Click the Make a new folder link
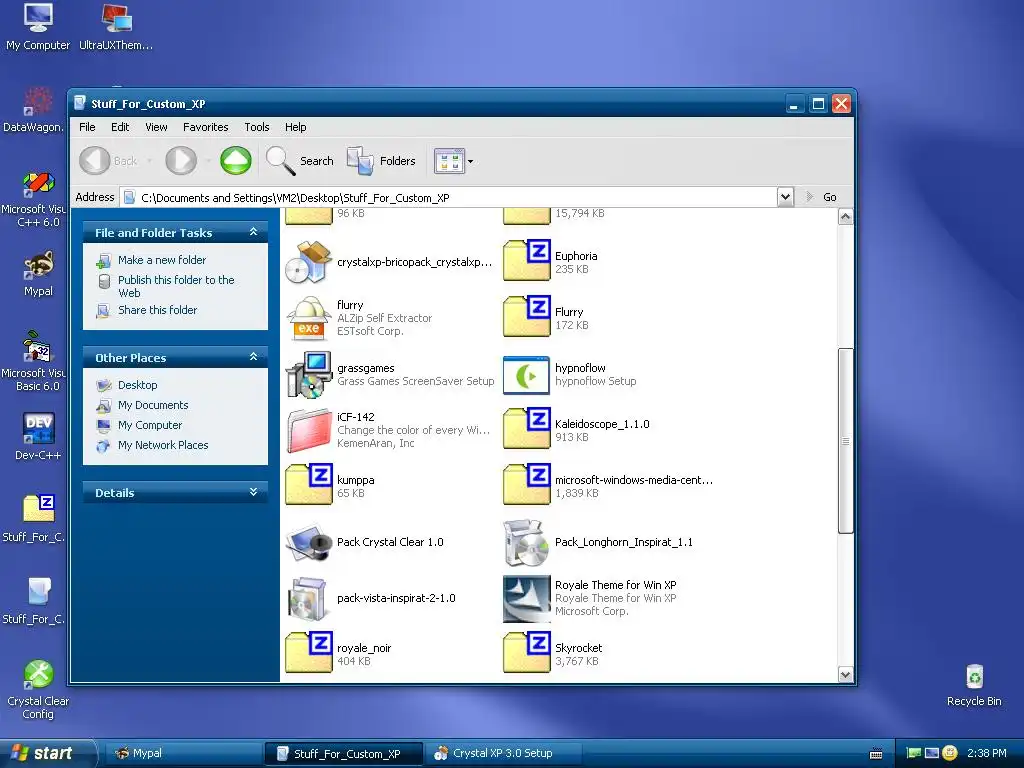 pos(162,260)
